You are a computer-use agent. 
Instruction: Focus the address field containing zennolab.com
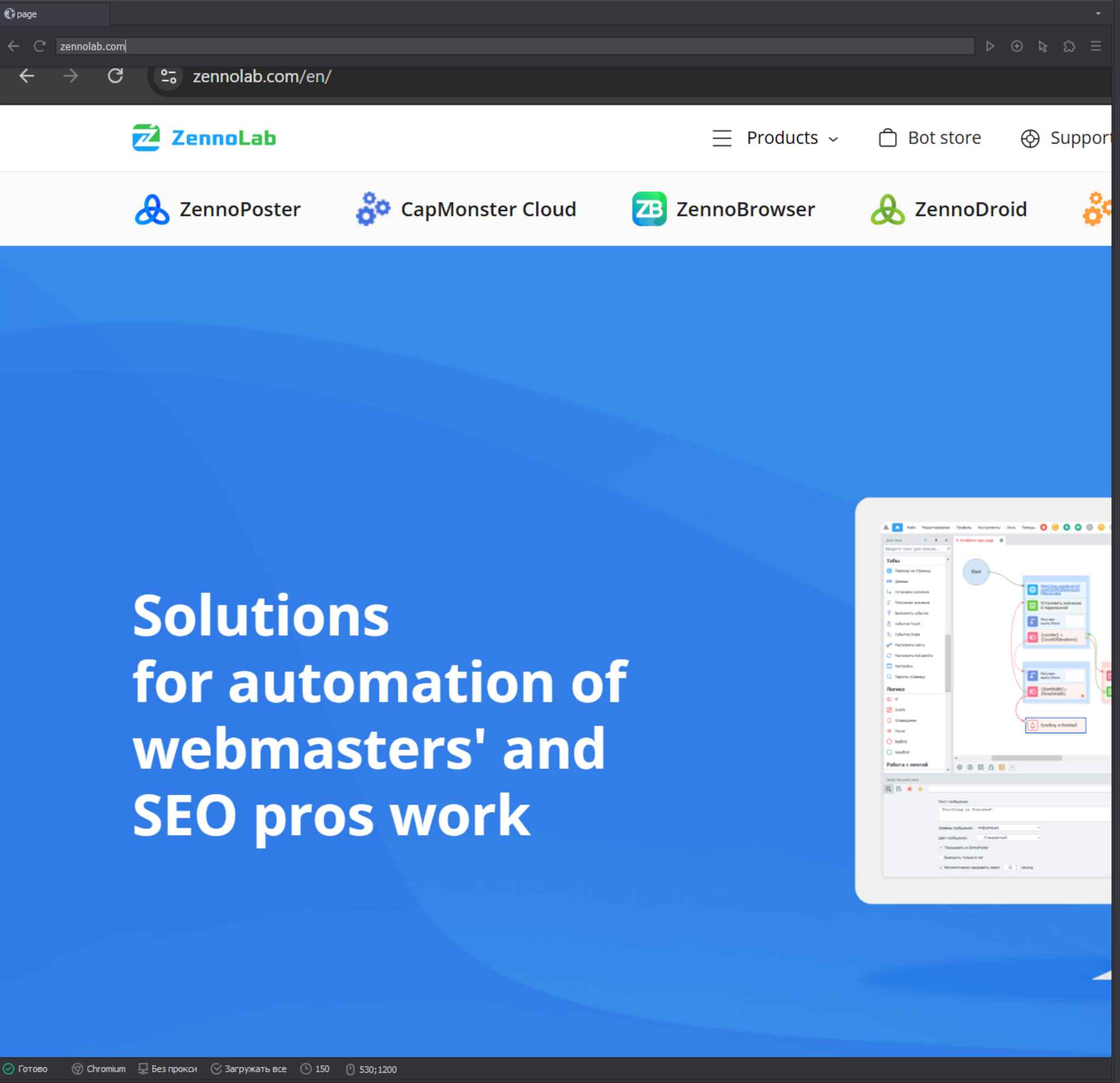pyautogui.click(x=515, y=46)
